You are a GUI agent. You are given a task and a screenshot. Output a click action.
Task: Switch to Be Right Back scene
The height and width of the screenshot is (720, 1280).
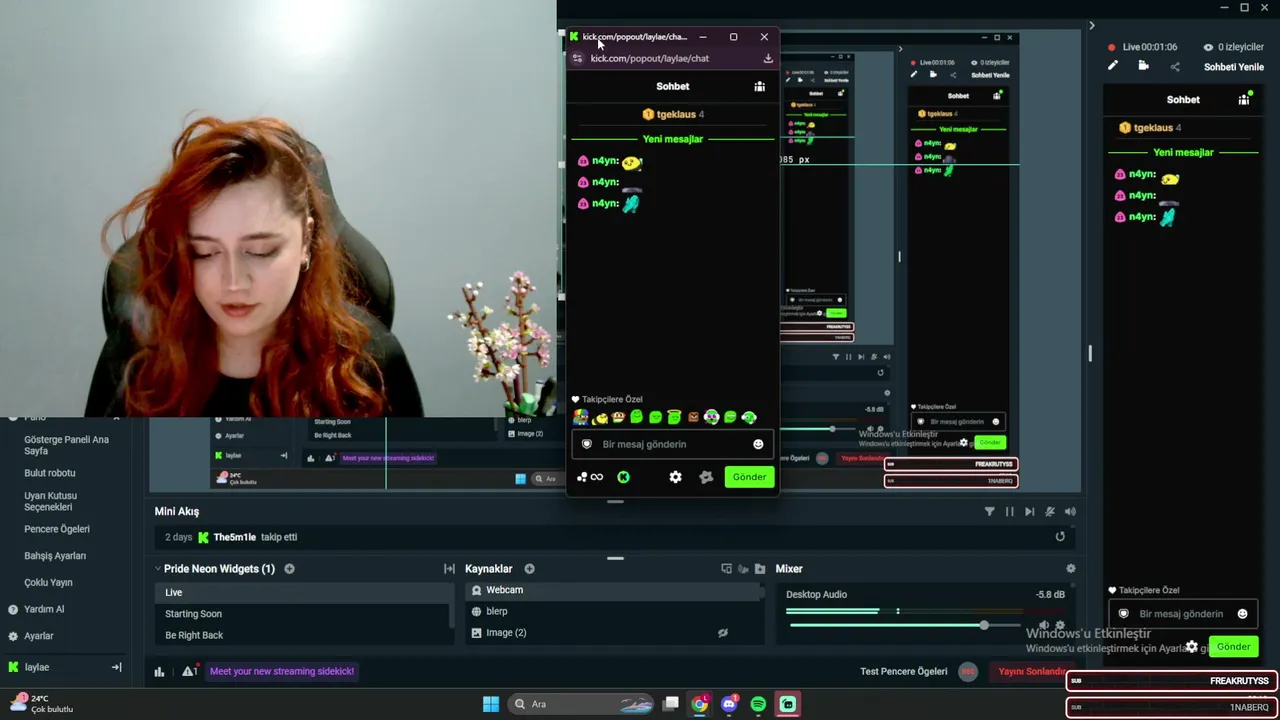304,635
